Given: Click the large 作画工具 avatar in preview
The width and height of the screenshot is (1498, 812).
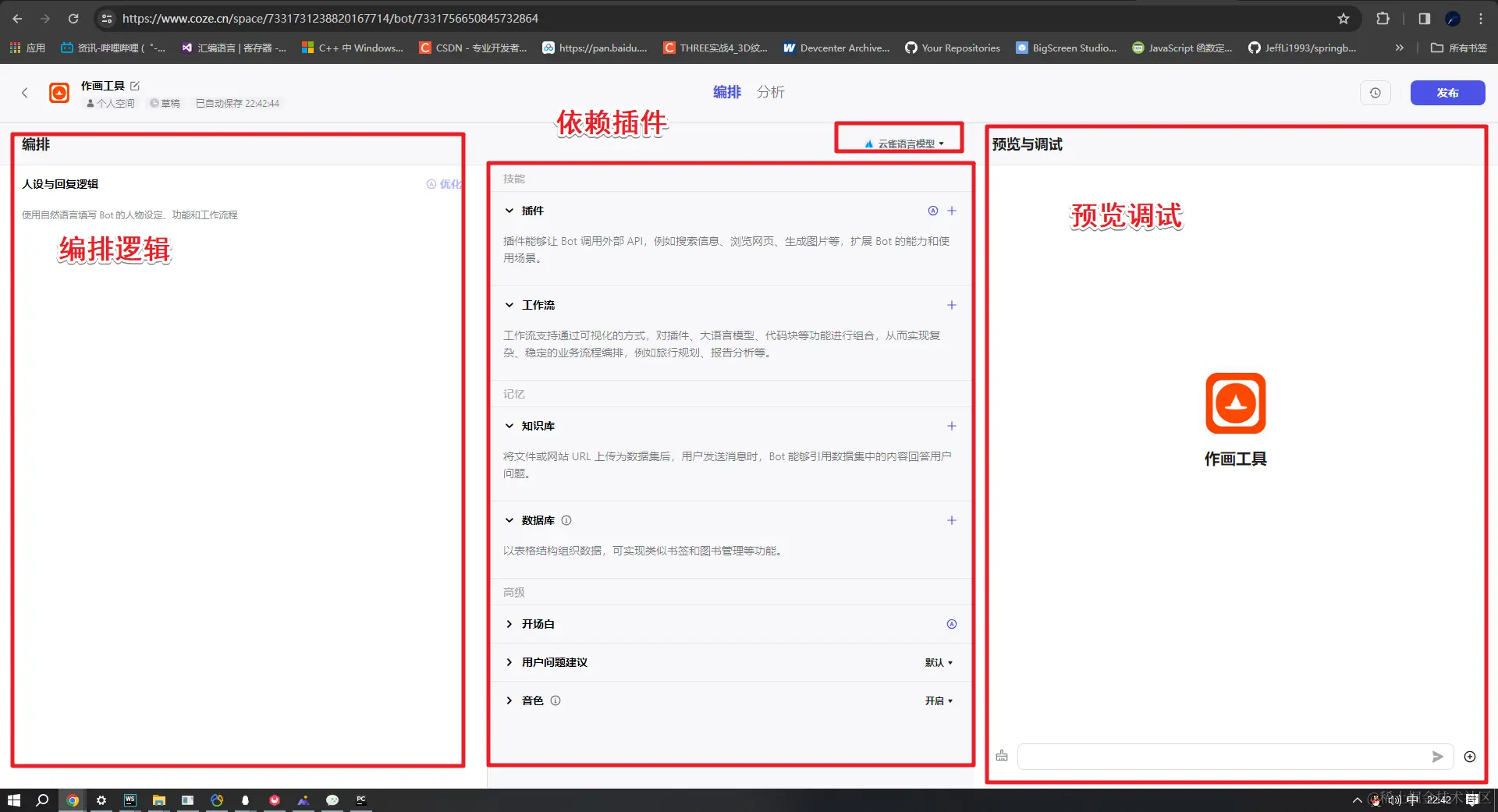Looking at the screenshot, I should (x=1235, y=403).
